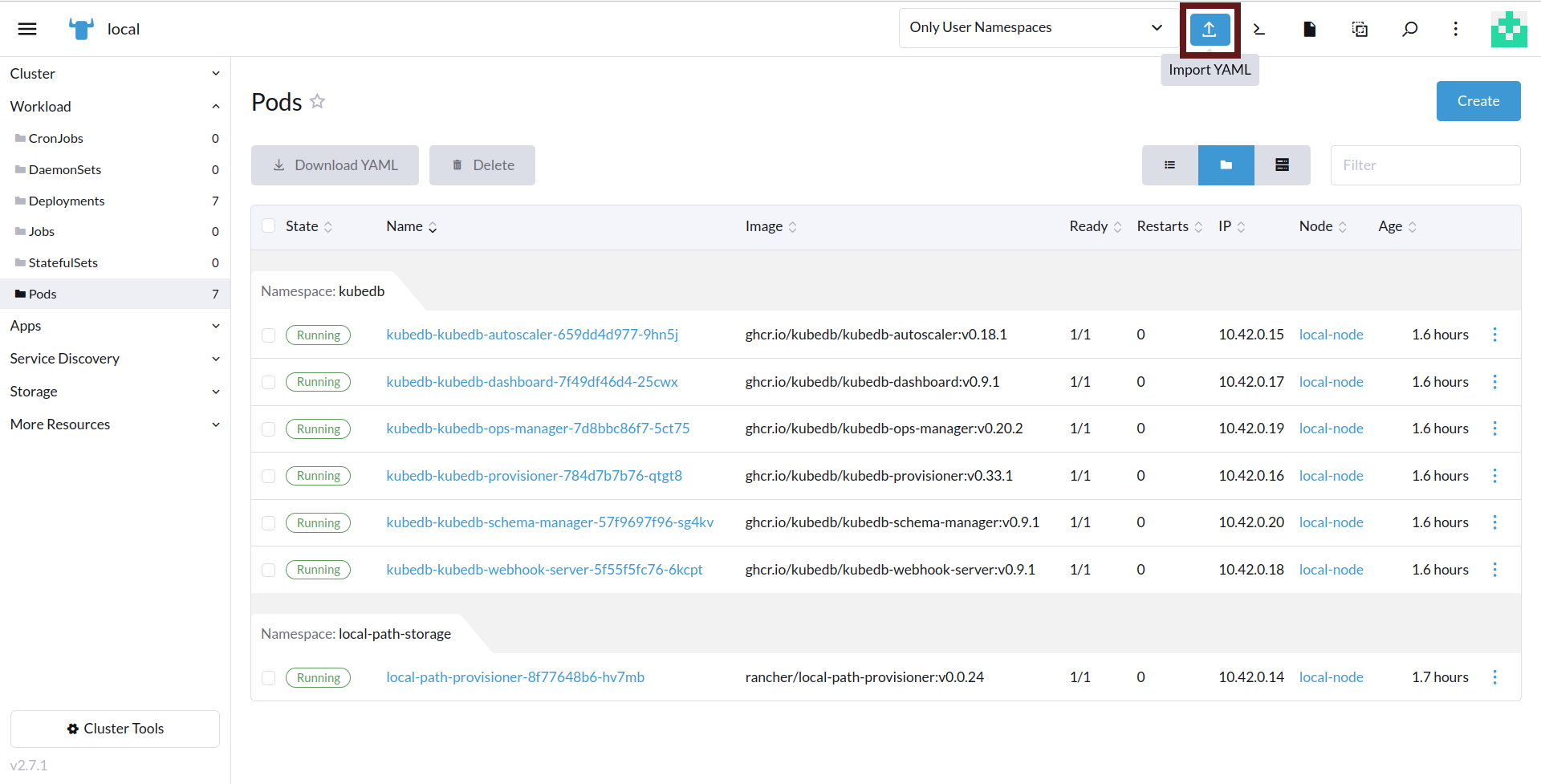Open the hamburger navigation menu
The height and width of the screenshot is (784, 1541).
click(27, 30)
